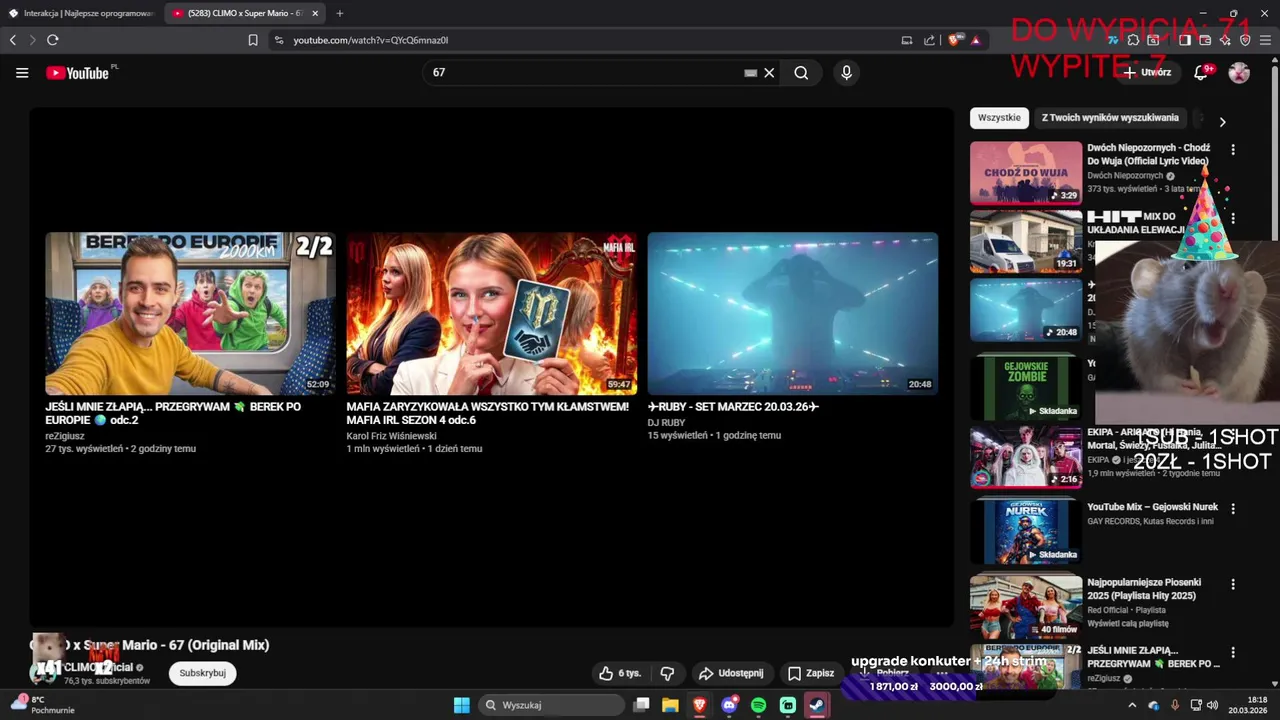1280x720 pixels.
Task: Open options for Najpopularniejsze Piosenki playlist
Action: point(1233,584)
